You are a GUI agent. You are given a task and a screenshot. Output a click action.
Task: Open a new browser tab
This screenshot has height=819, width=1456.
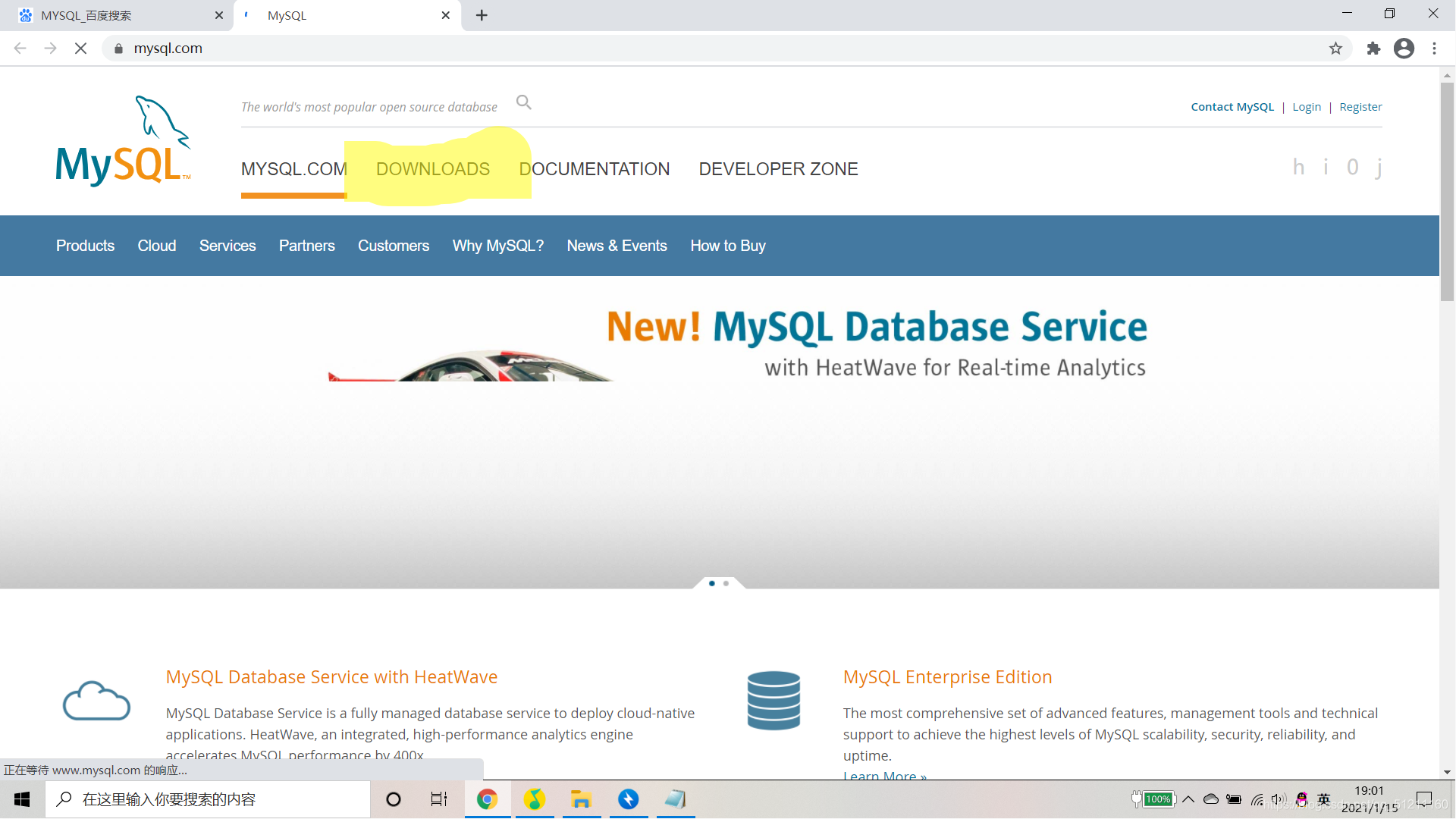pyautogui.click(x=482, y=15)
